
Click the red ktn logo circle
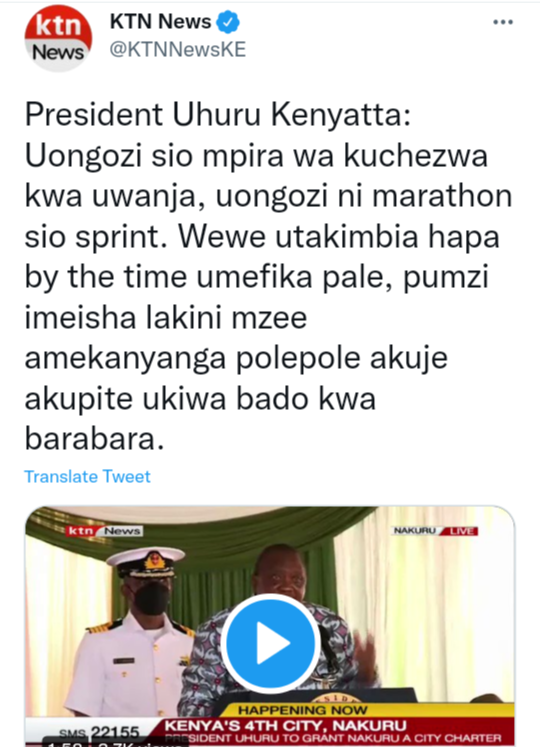pos(59,24)
